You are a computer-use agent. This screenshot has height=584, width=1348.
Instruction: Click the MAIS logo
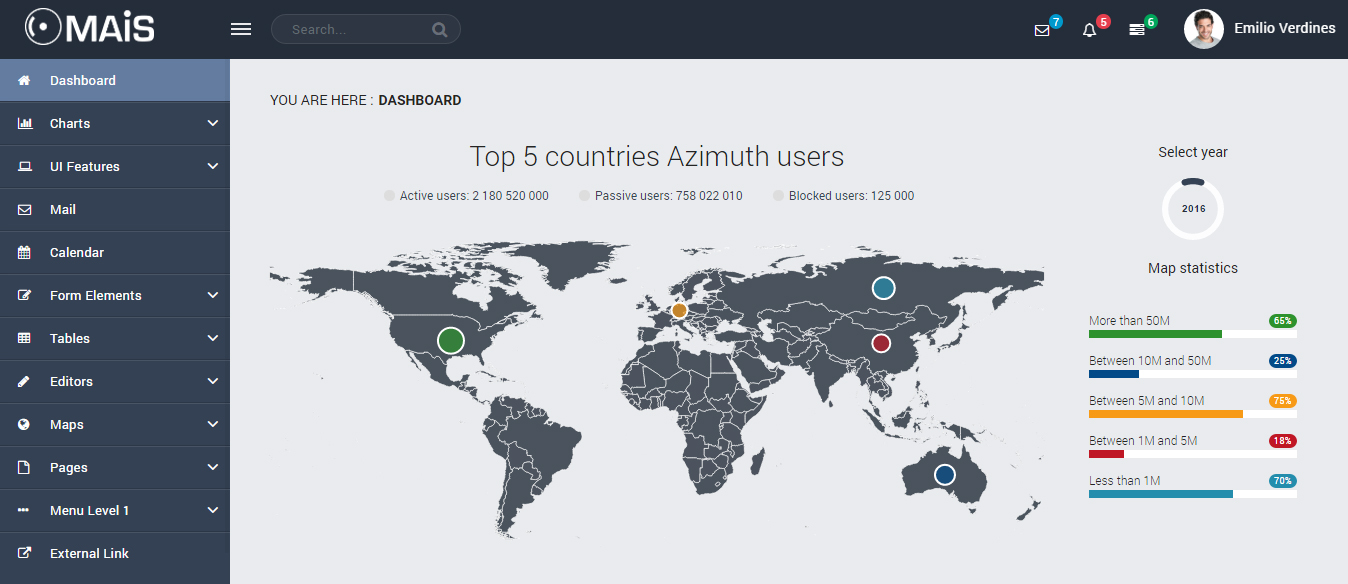(90, 27)
